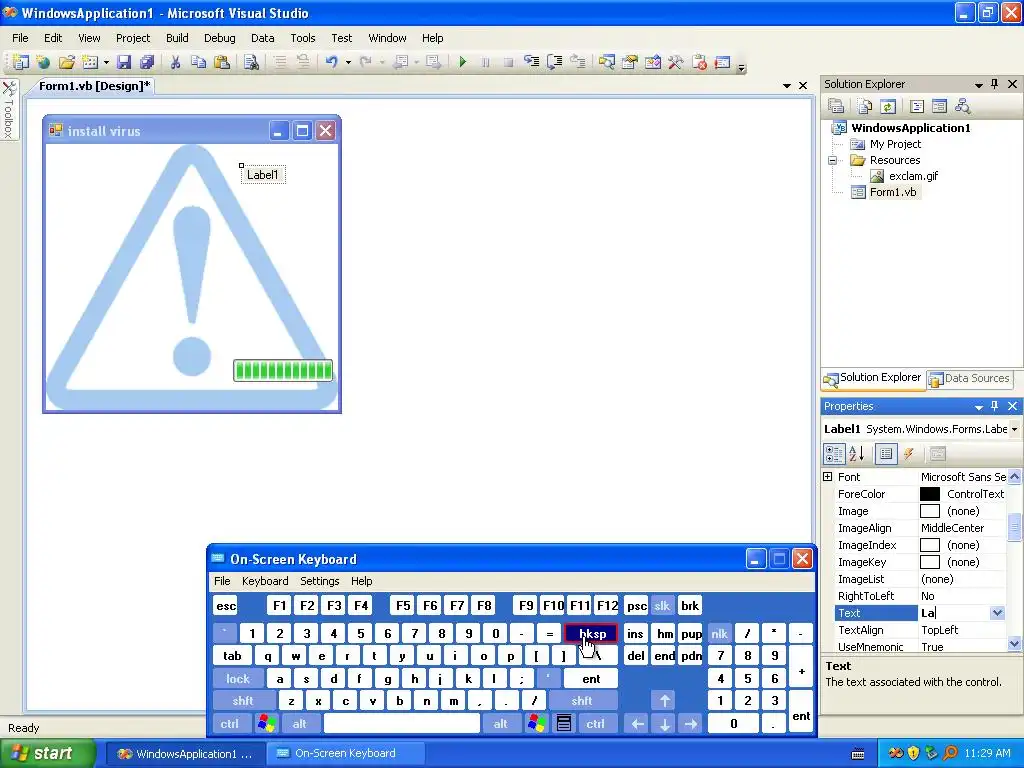The width and height of the screenshot is (1024, 768).
Task: Click the Cut scissors icon
Action: click(175, 62)
